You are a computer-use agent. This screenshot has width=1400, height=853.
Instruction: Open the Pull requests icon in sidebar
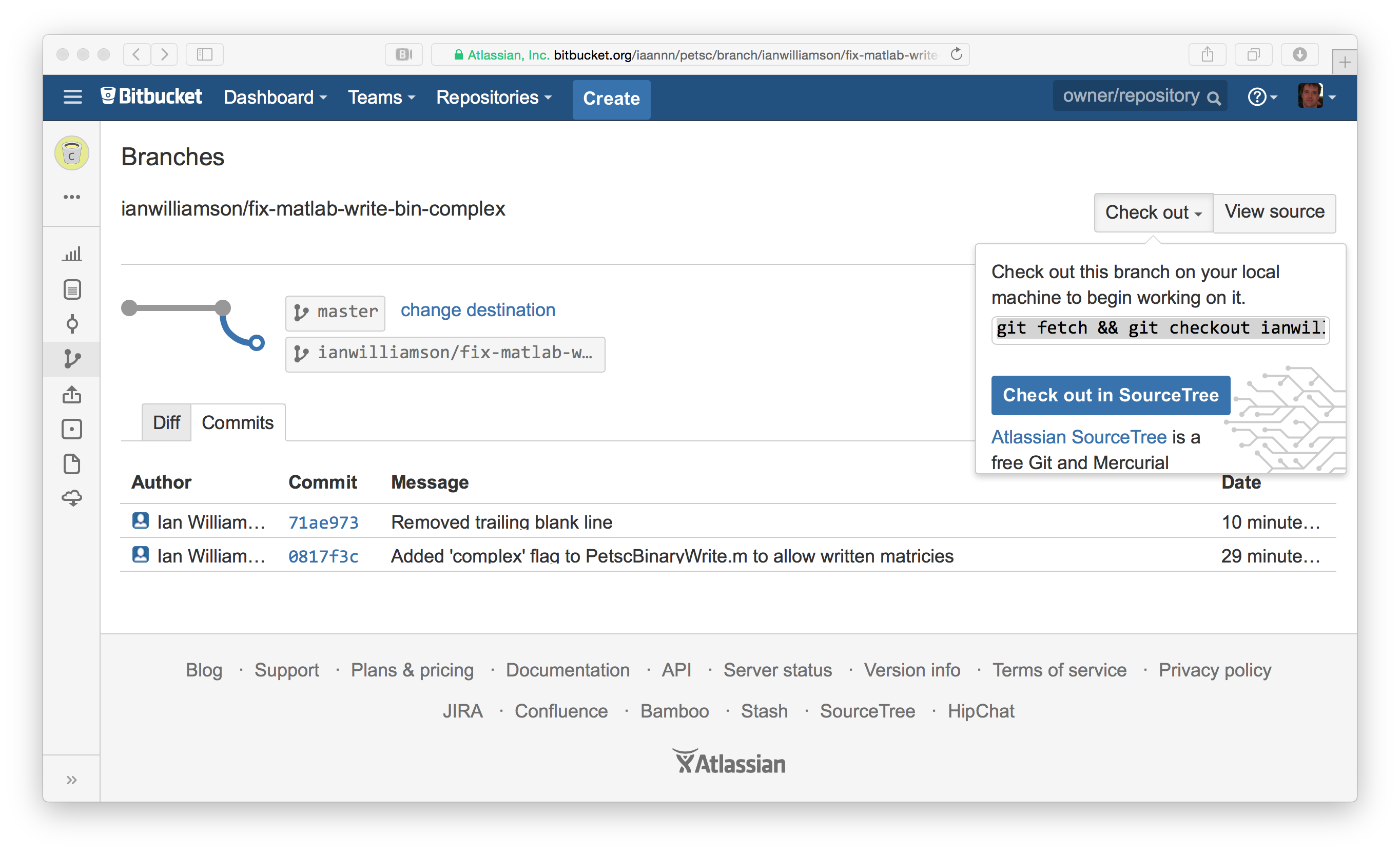point(72,394)
